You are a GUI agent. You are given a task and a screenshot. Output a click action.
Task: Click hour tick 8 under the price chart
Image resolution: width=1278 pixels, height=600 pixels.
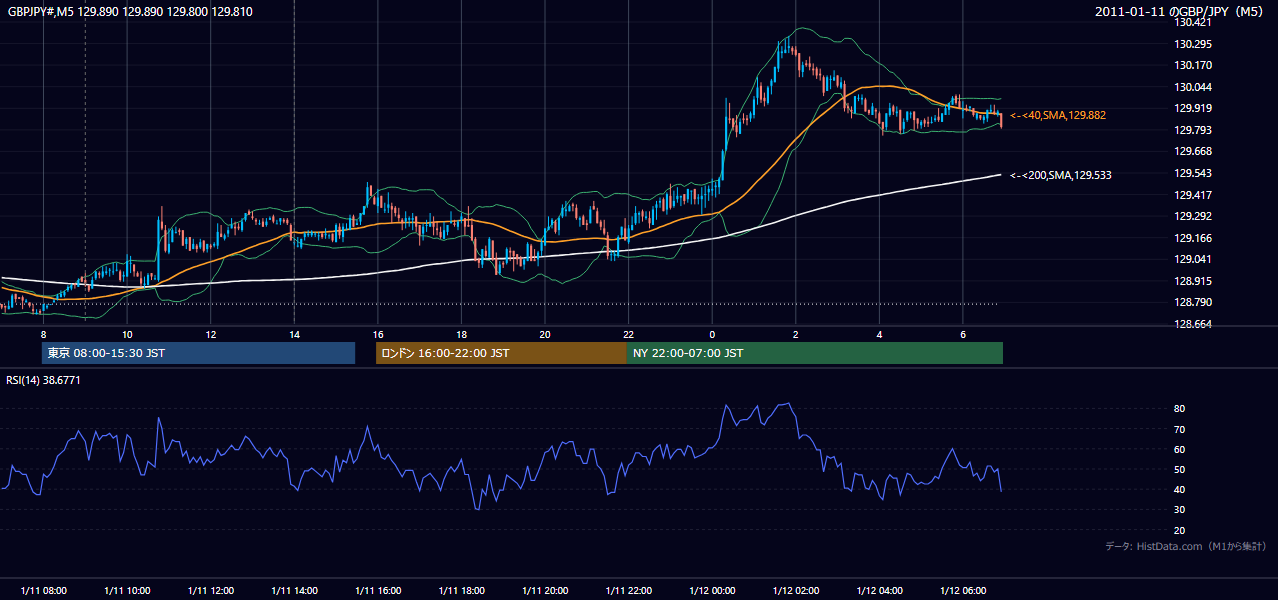[x=43, y=333]
